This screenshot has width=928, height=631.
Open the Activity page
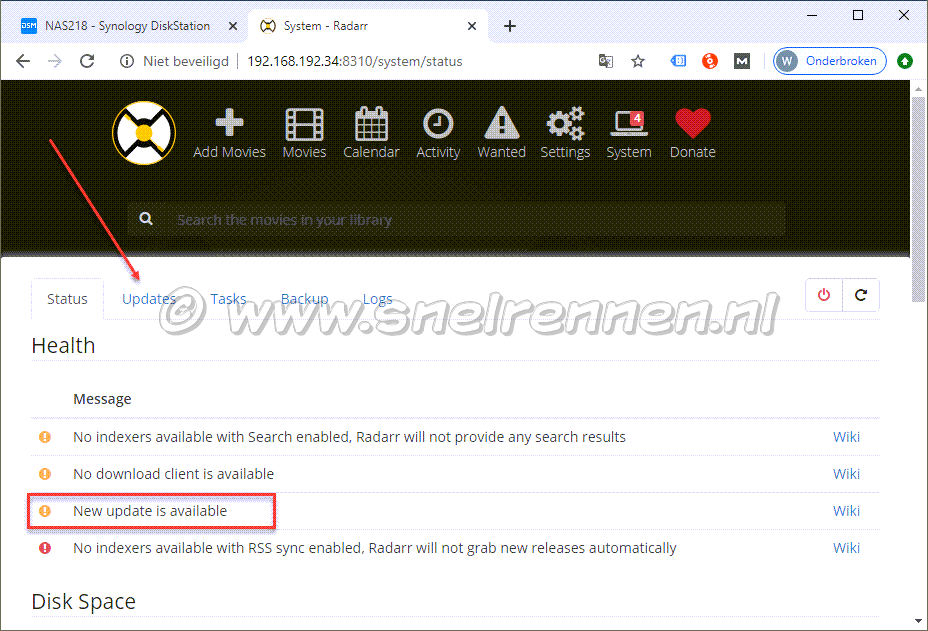click(x=438, y=134)
